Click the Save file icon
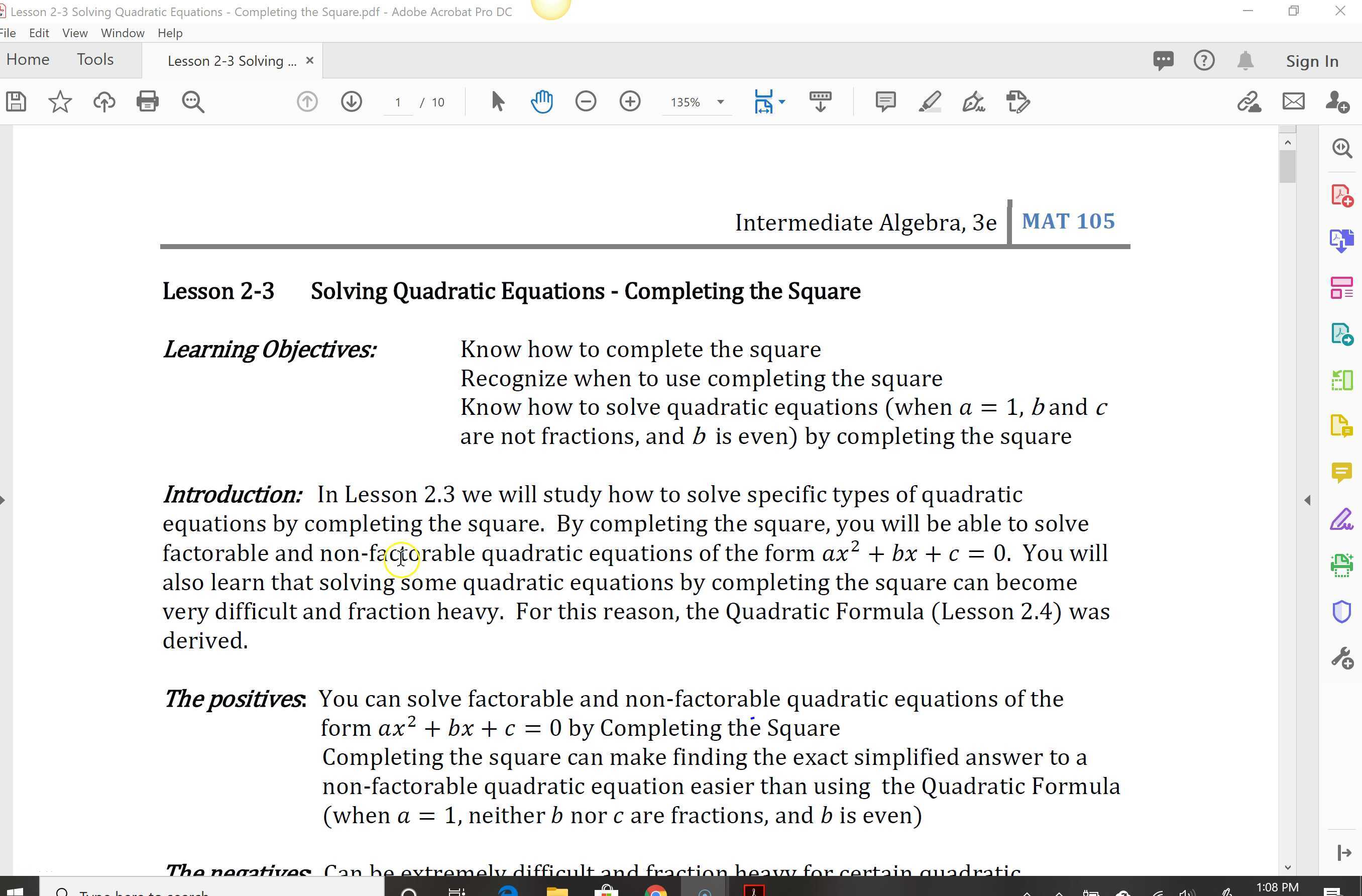1362x896 pixels. 16,102
